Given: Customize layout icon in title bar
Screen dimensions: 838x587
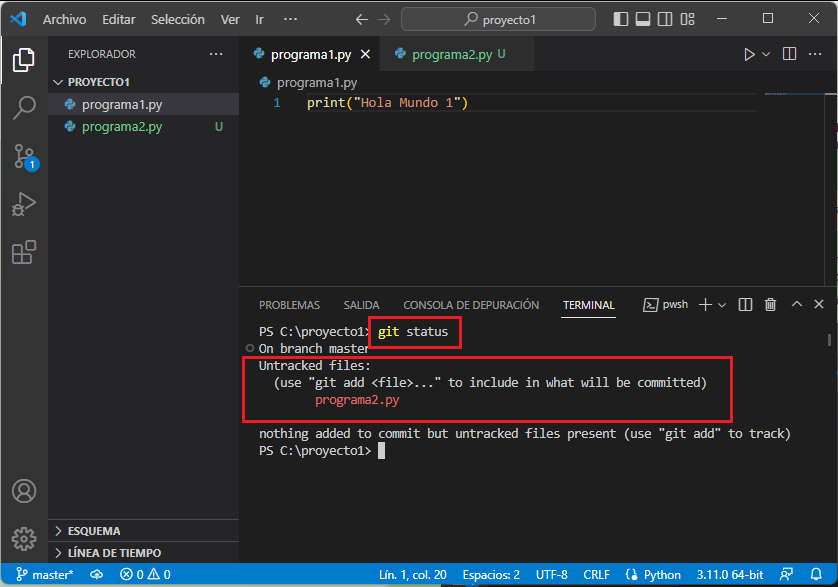Looking at the screenshot, I should tap(687, 19).
